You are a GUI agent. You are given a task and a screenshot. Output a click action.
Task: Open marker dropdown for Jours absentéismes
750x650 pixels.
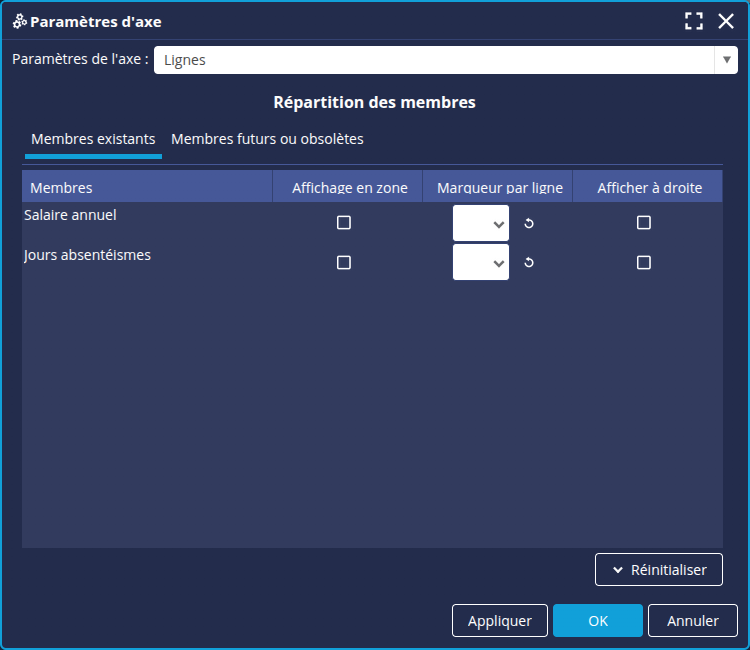[x=481, y=263]
